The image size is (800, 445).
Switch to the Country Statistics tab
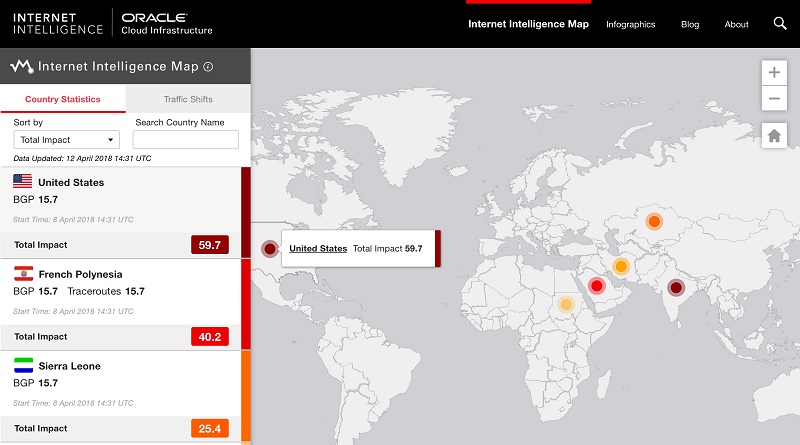[x=63, y=99]
